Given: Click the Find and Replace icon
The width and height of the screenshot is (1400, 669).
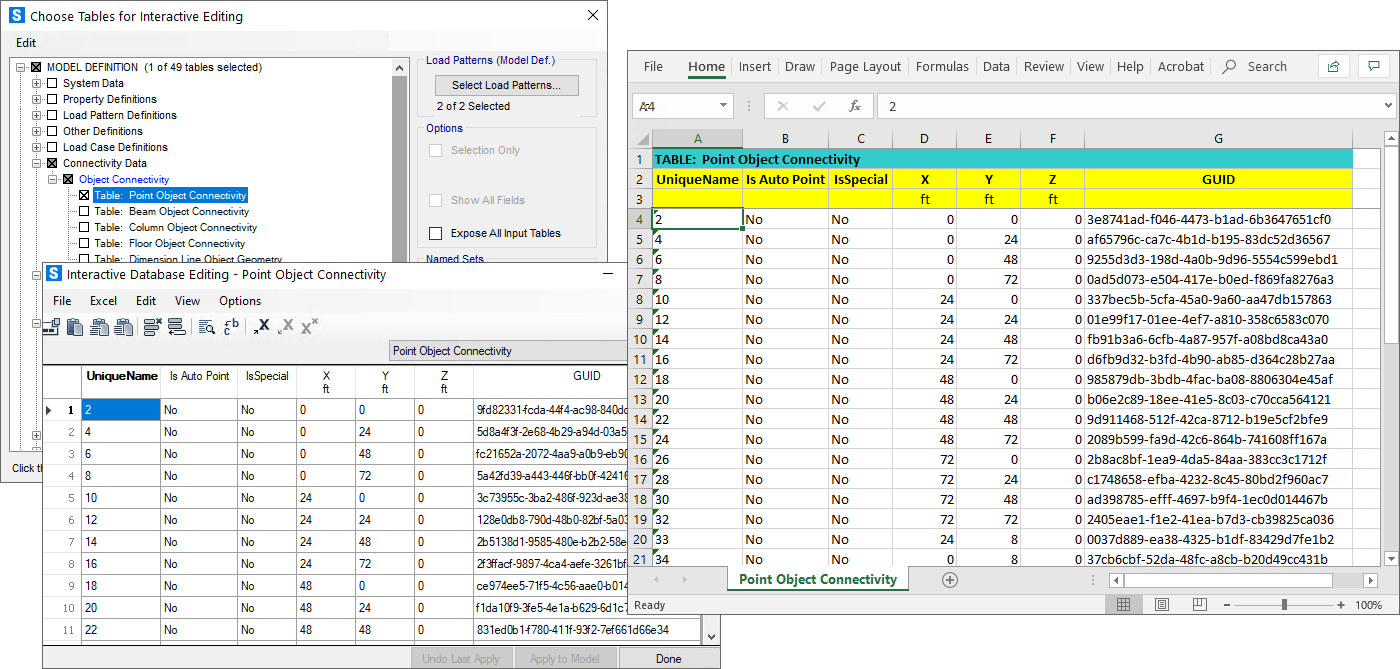Looking at the screenshot, I should (231, 326).
